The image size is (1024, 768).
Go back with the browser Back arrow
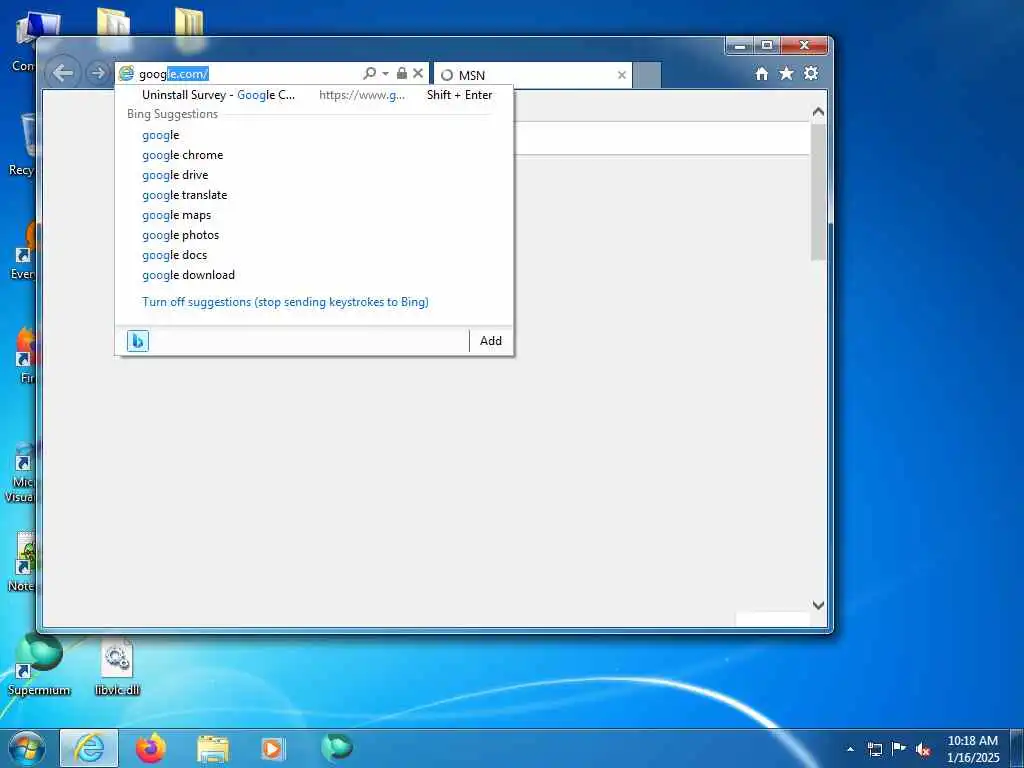click(63, 72)
